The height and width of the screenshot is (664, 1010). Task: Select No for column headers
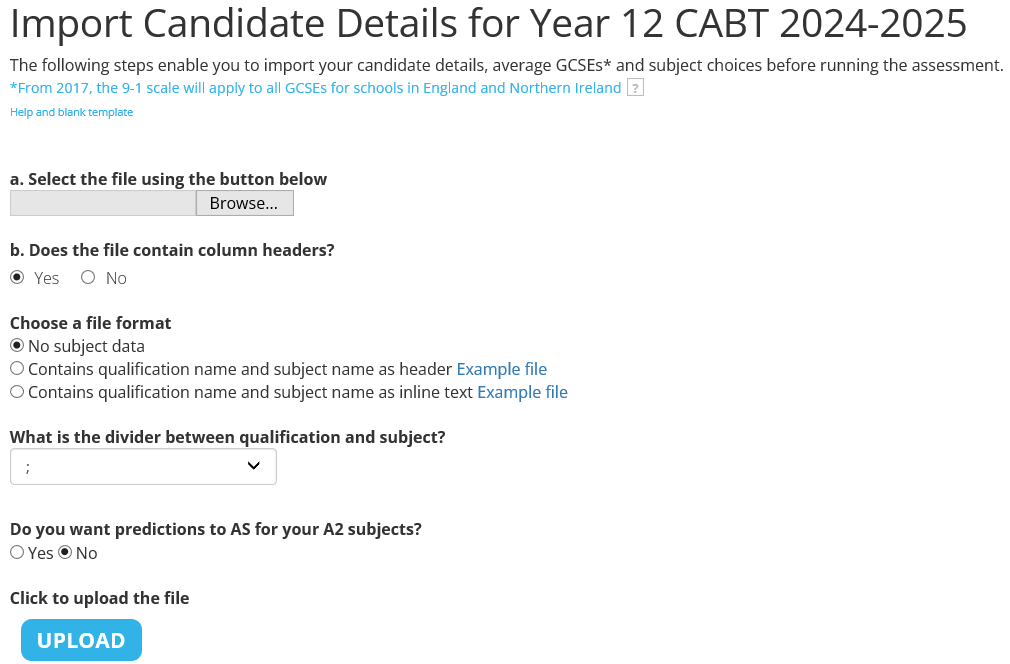point(88,277)
